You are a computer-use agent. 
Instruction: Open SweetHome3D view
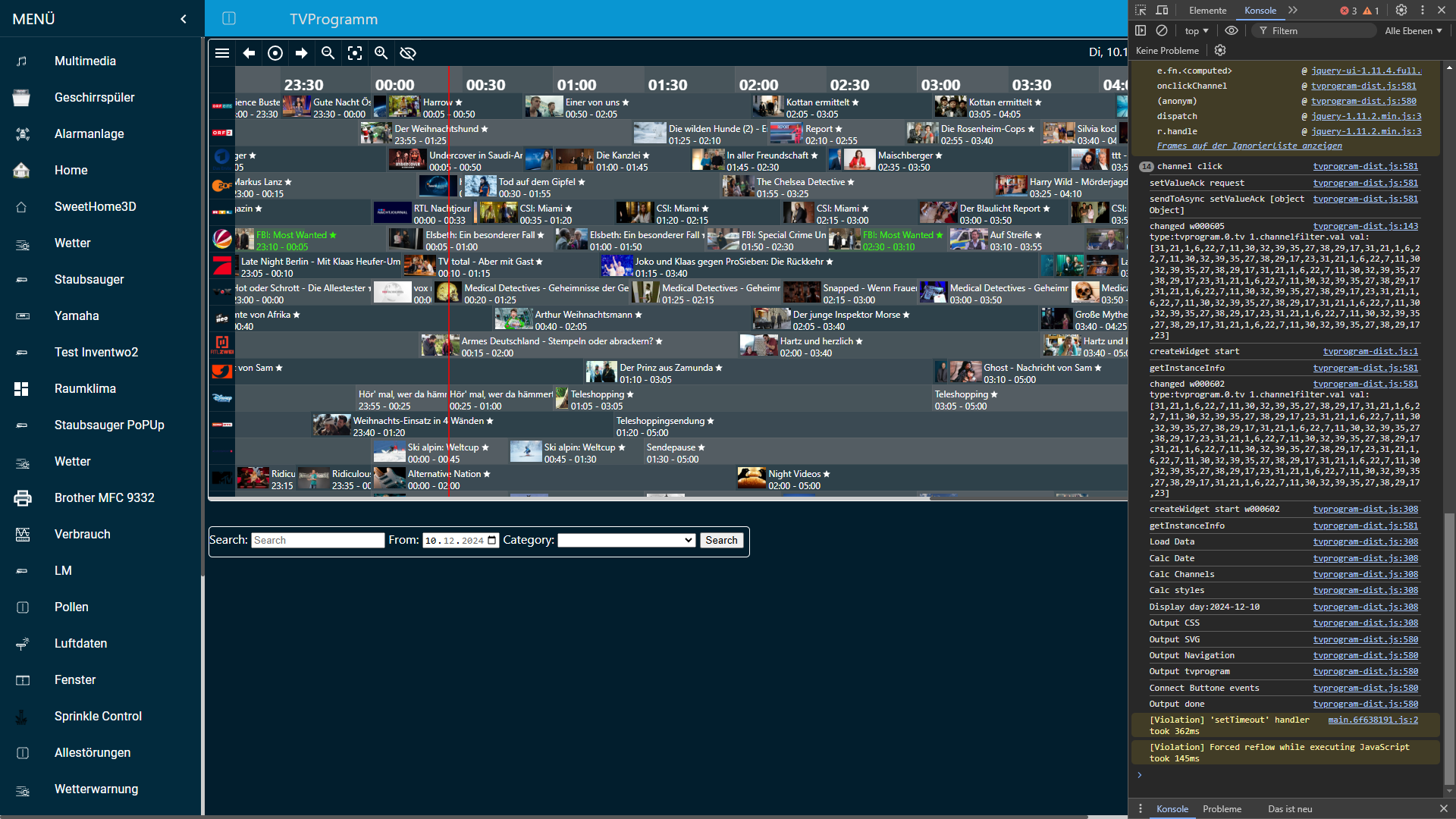95,206
